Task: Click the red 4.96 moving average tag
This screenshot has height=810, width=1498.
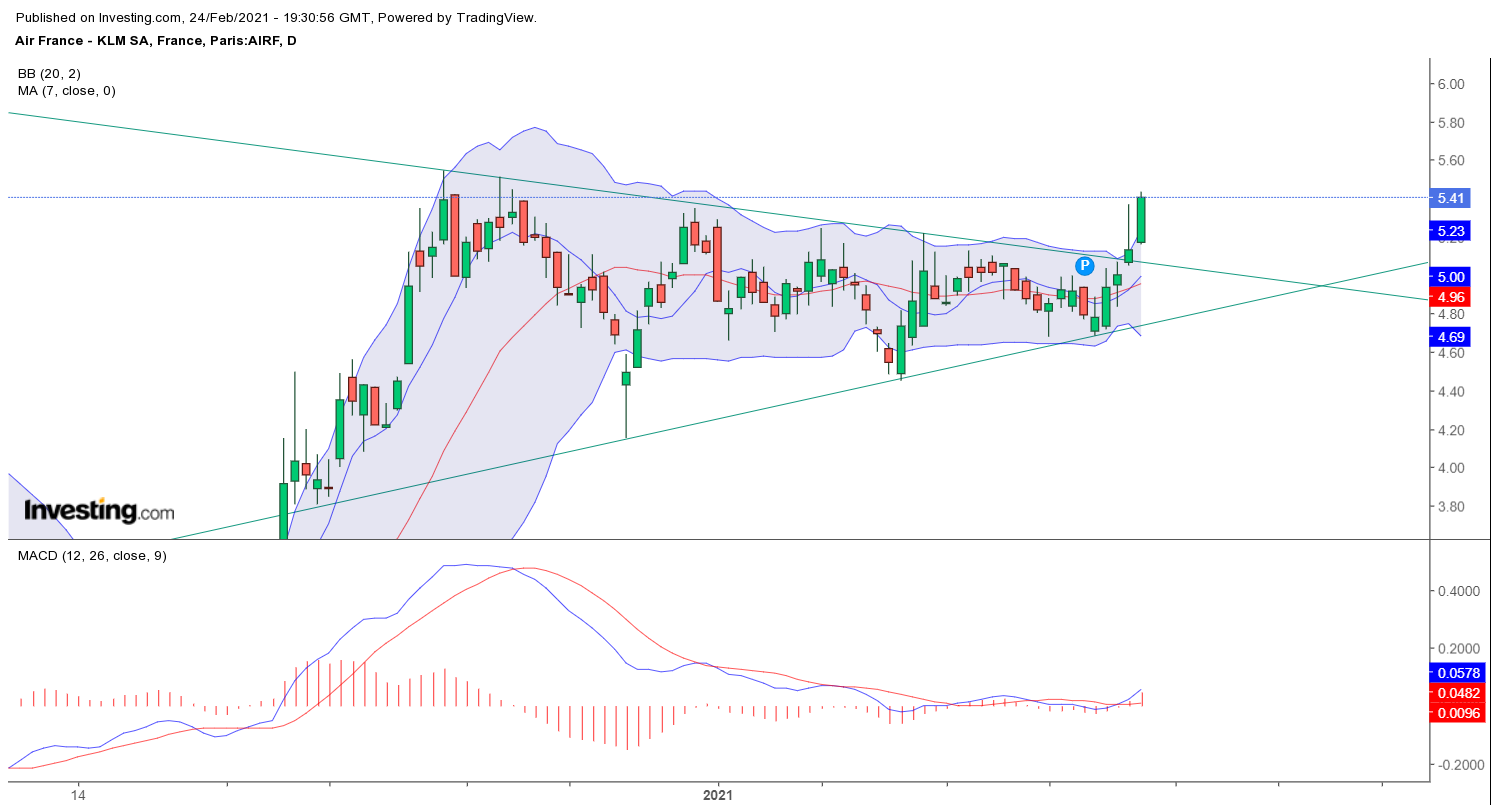Action: coord(1451,297)
